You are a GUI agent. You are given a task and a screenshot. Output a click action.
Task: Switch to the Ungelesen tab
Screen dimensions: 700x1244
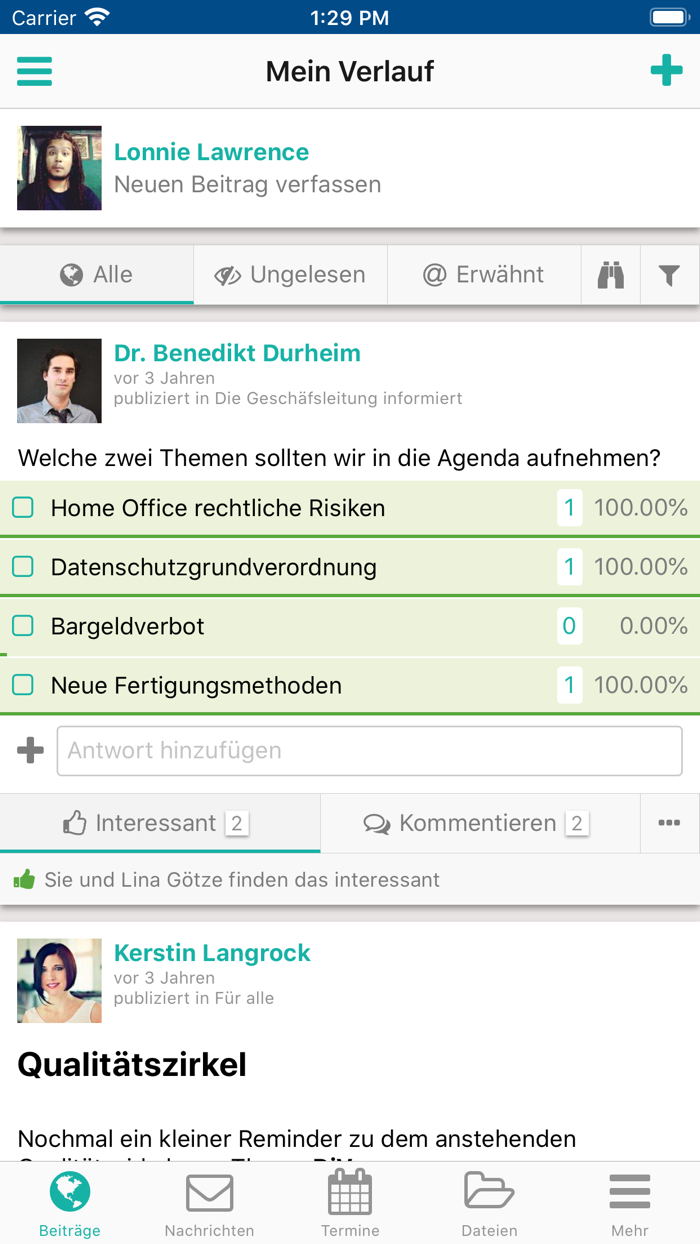(290, 274)
